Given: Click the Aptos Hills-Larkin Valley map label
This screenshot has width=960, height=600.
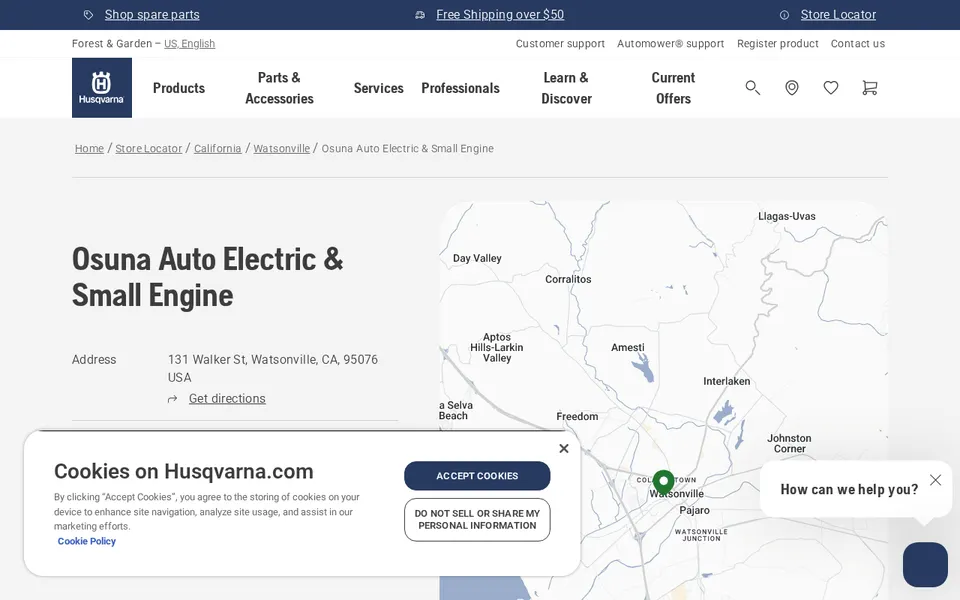Looking at the screenshot, I should (x=497, y=348).
